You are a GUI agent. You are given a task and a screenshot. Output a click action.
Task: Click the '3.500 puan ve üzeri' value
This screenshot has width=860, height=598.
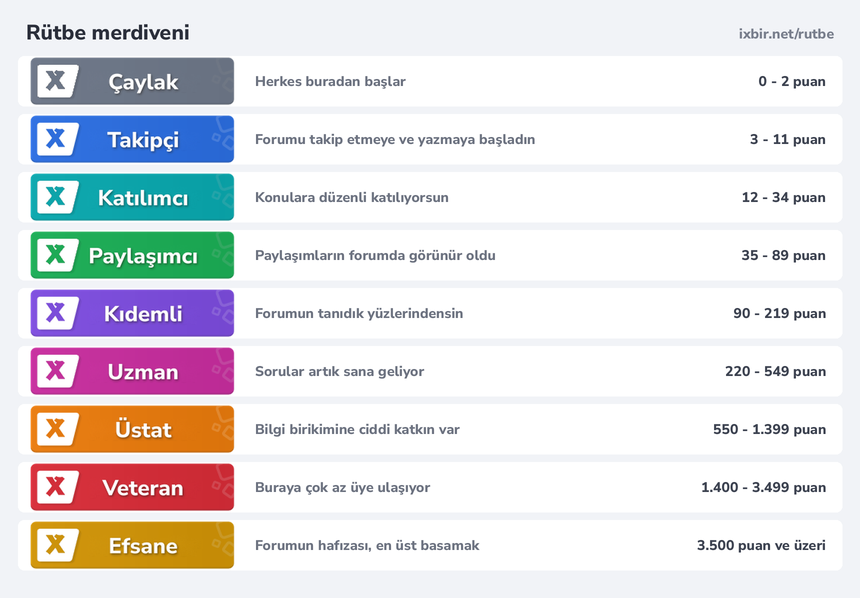pyautogui.click(x=761, y=545)
